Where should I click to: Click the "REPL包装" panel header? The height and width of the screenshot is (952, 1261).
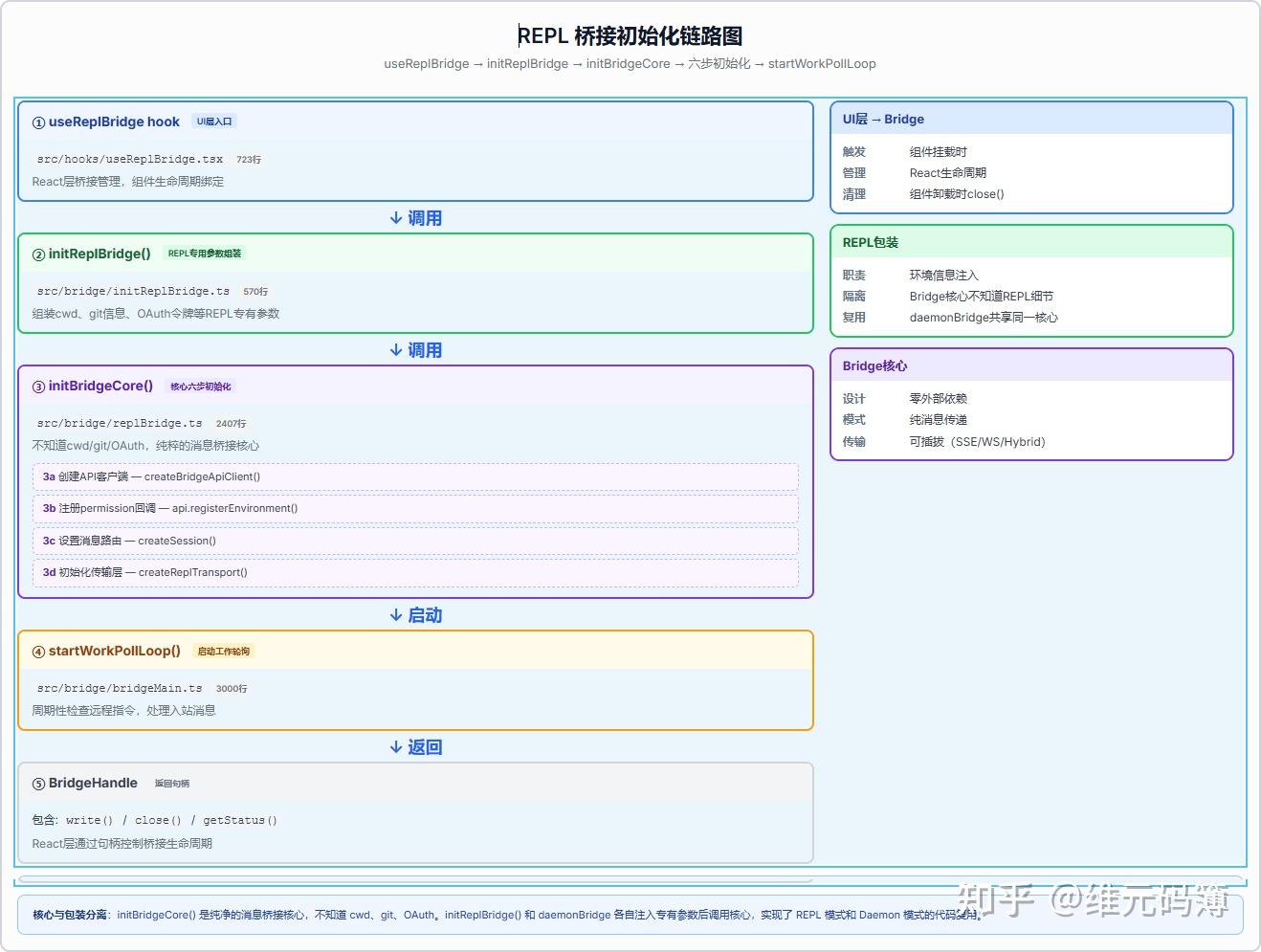click(x=1031, y=243)
